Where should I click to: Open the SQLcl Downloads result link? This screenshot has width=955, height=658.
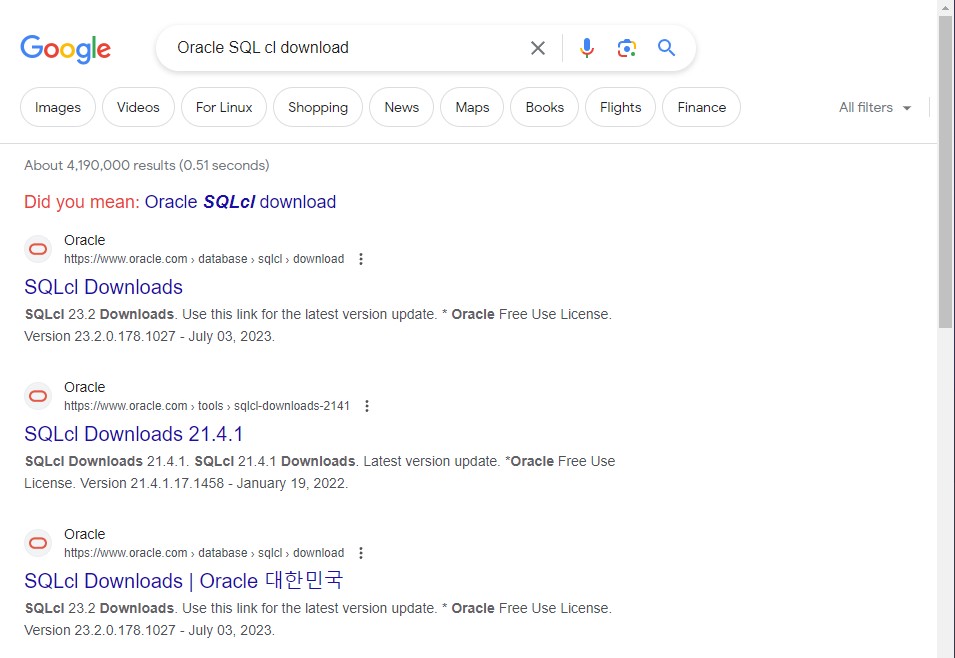104,287
